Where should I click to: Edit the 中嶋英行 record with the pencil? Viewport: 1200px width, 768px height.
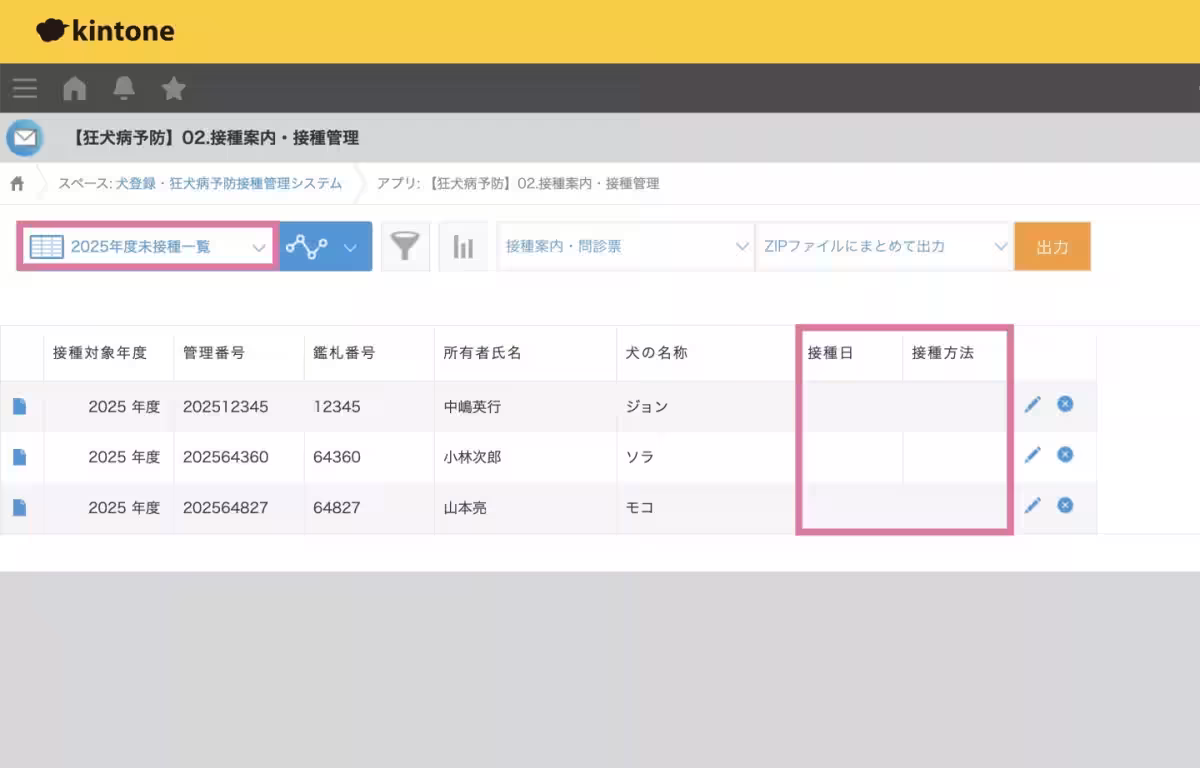coord(1033,404)
